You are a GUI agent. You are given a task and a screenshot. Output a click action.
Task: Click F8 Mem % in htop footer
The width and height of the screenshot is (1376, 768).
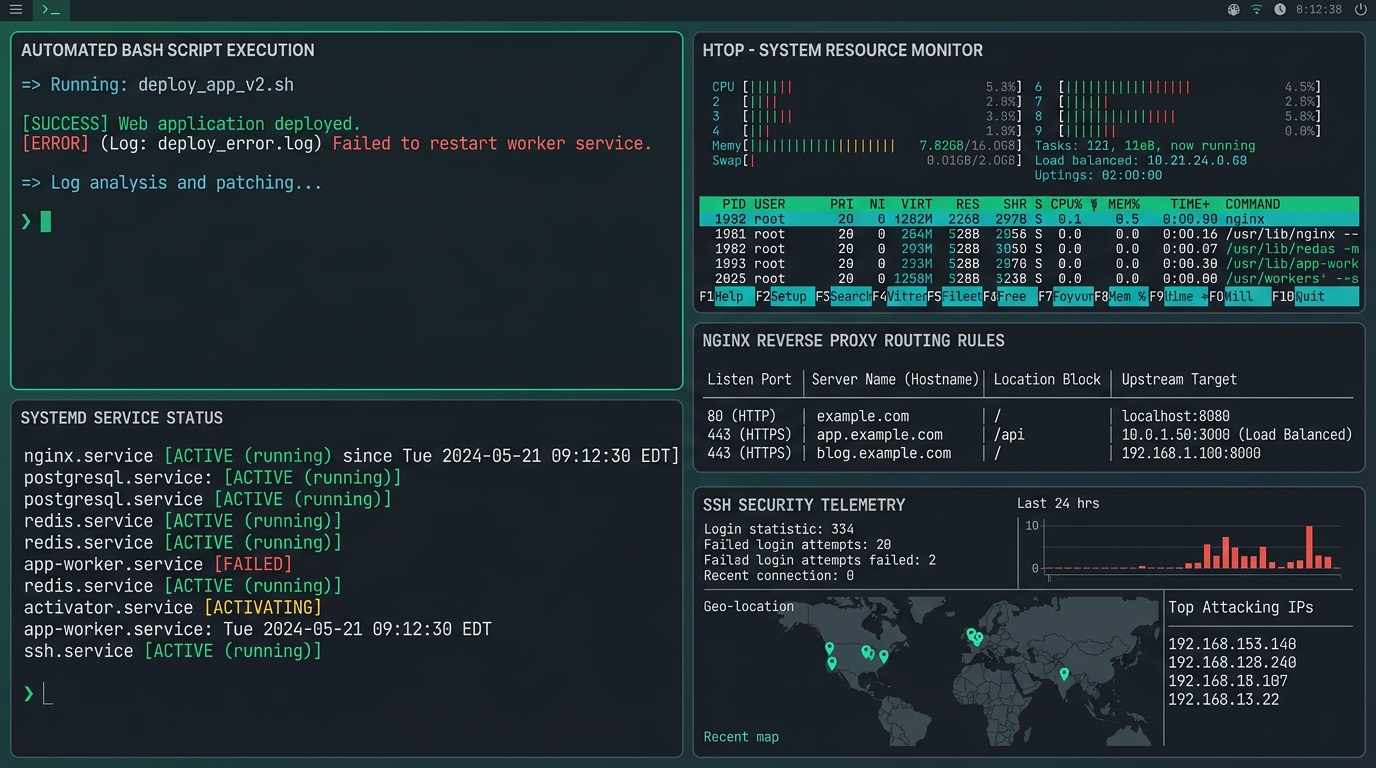pyautogui.click(x=1121, y=297)
